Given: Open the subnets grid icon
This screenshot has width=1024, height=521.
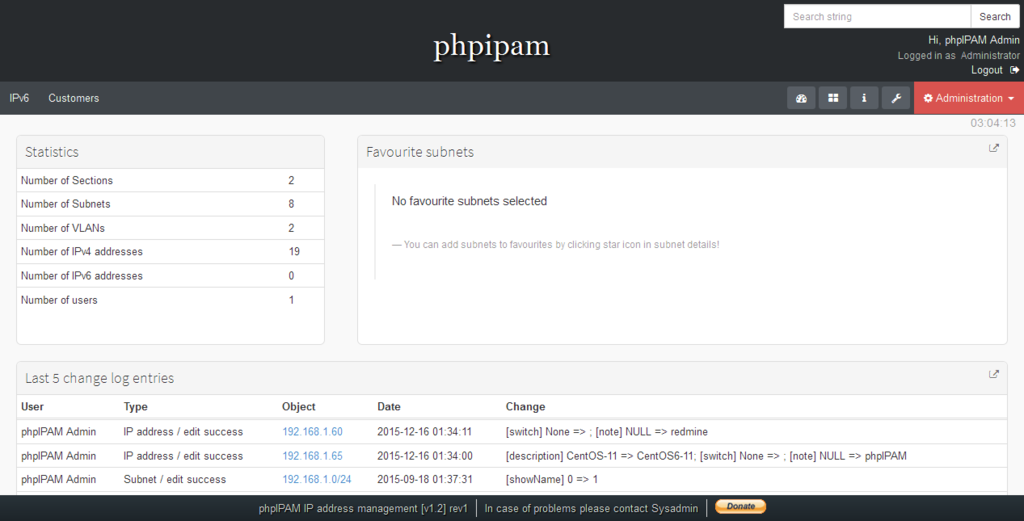Looking at the screenshot, I should point(833,98).
